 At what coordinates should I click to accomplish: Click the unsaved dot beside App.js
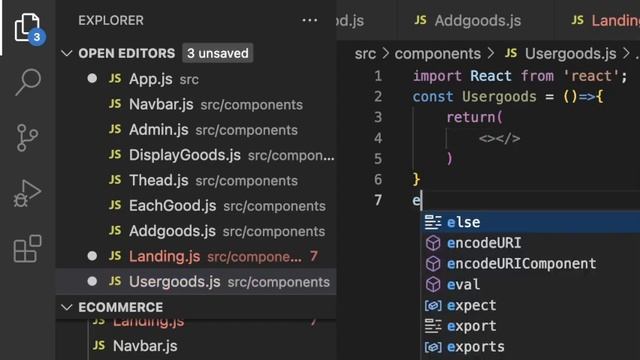point(92,78)
